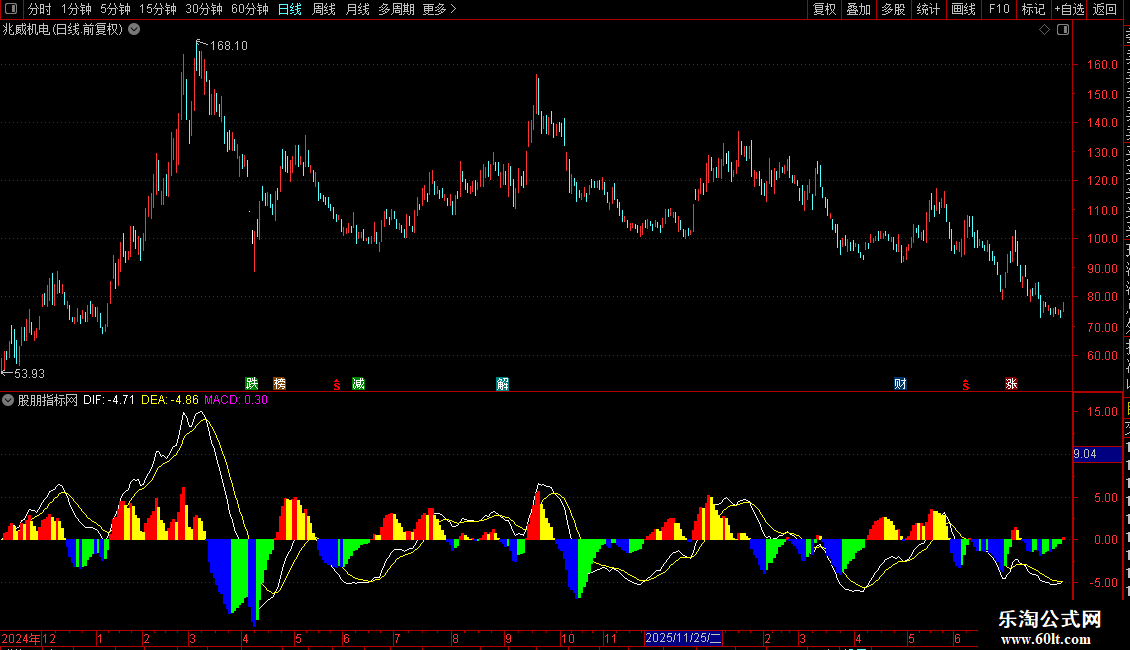Click the highlighted 9.04 axis value
This screenshot has height=650, width=1130.
[x=1098, y=454]
